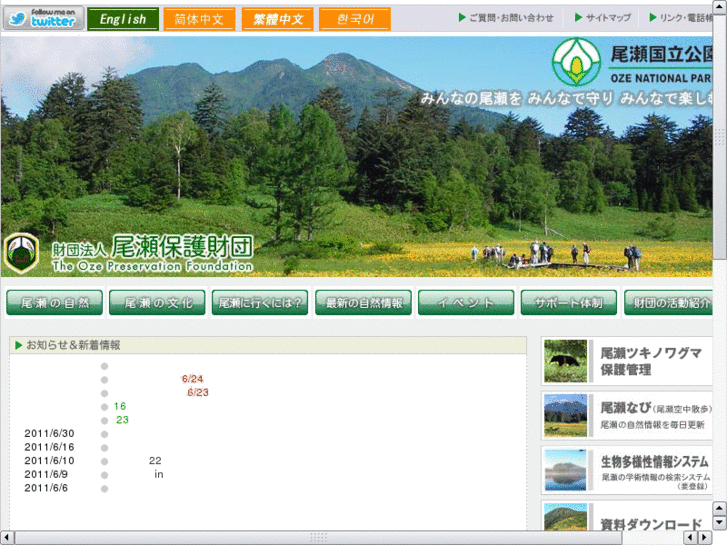The width and height of the screenshot is (727, 545).
Task: Click the green arrow before リンク・電話帳
Action: click(653, 18)
